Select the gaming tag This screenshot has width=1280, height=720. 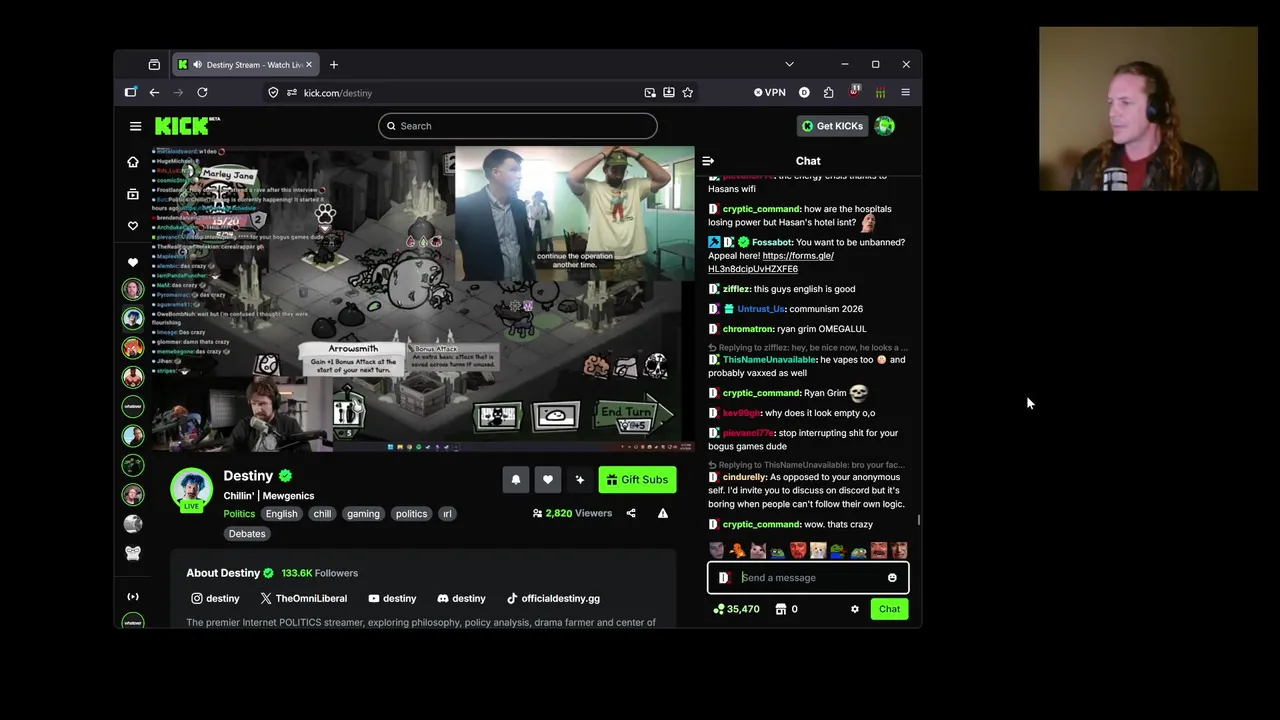[363, 514]
